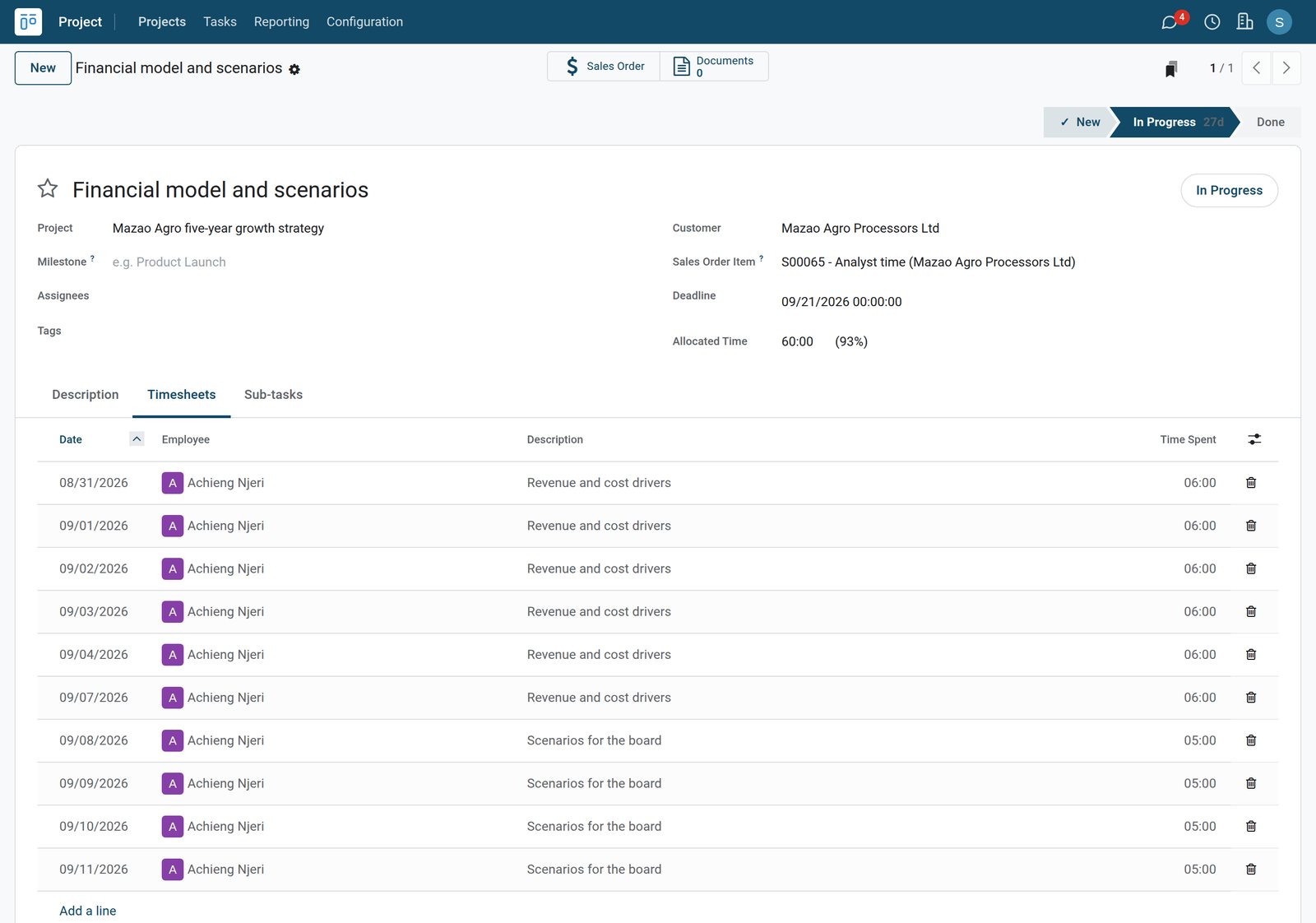The width and height of the screenshot is (1316, 923).
Task: Delete the 08/31/2026 timesheet line
Action: coord(1251,483)
